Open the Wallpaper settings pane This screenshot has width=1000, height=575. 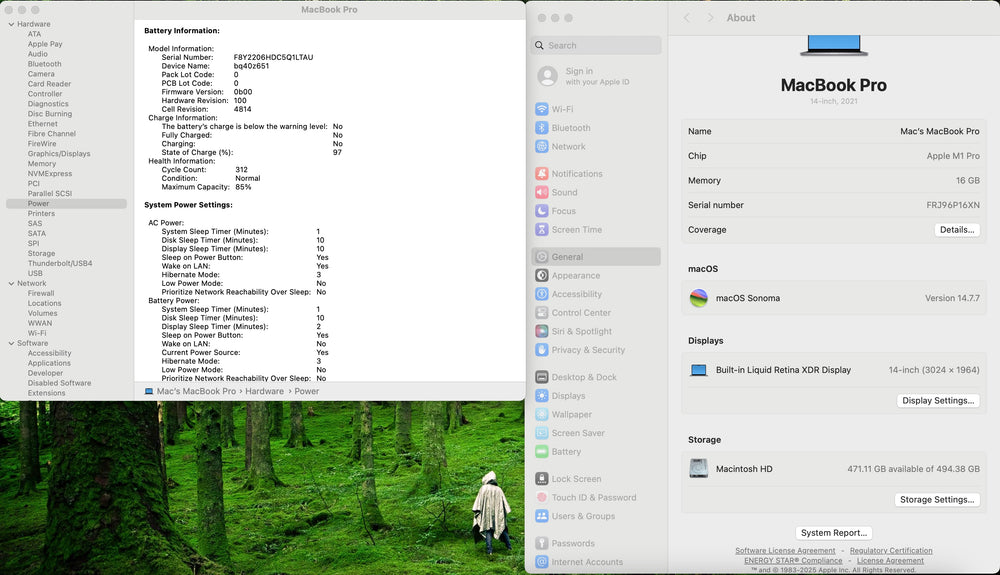pyautogui.click(x=571, y=415)
